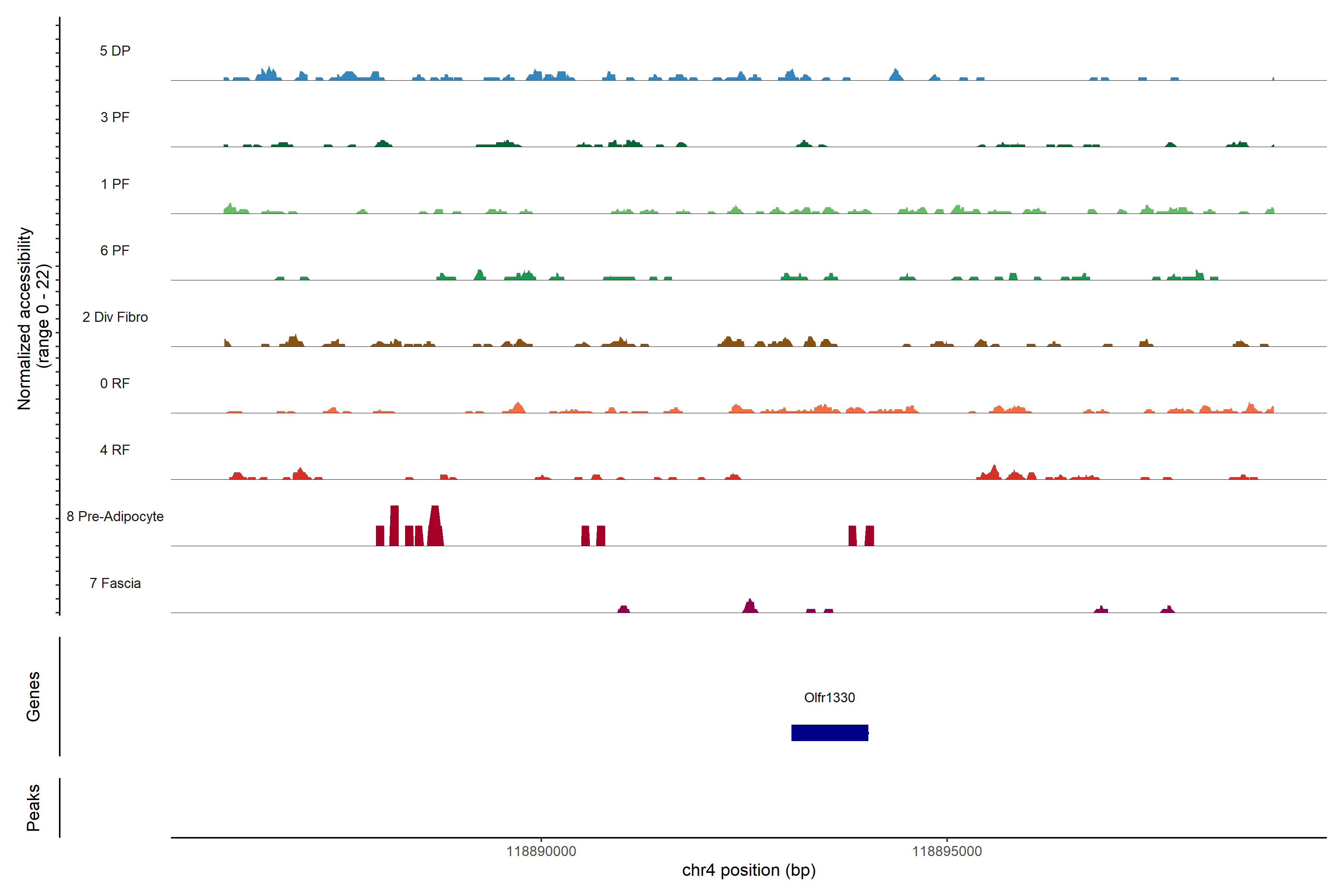Click the tallest Pre-Adipocyte crimson peak

pyautogui.click(x=435, y=526)
